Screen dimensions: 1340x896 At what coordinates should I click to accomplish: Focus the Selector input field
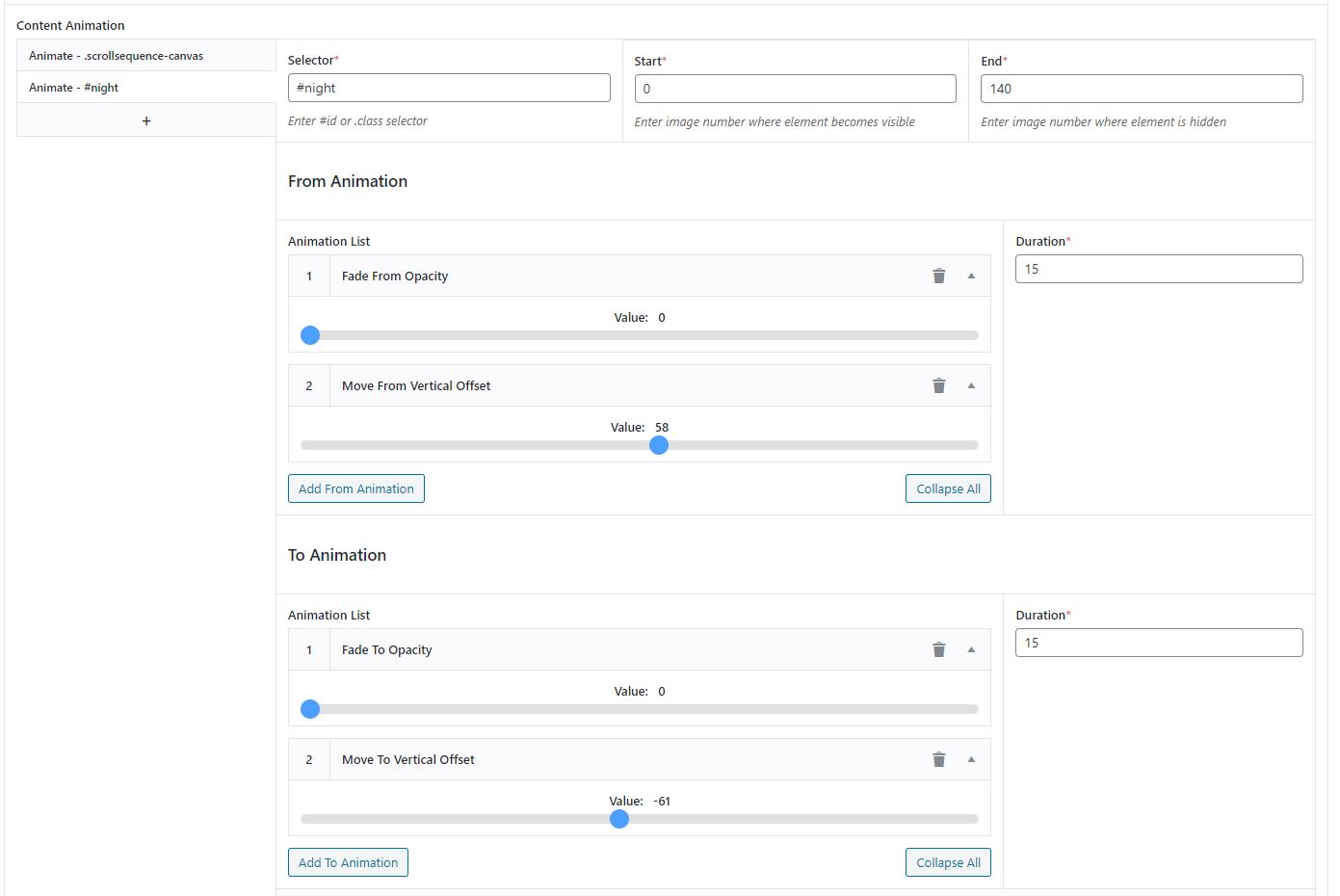(x=449, y=88)
